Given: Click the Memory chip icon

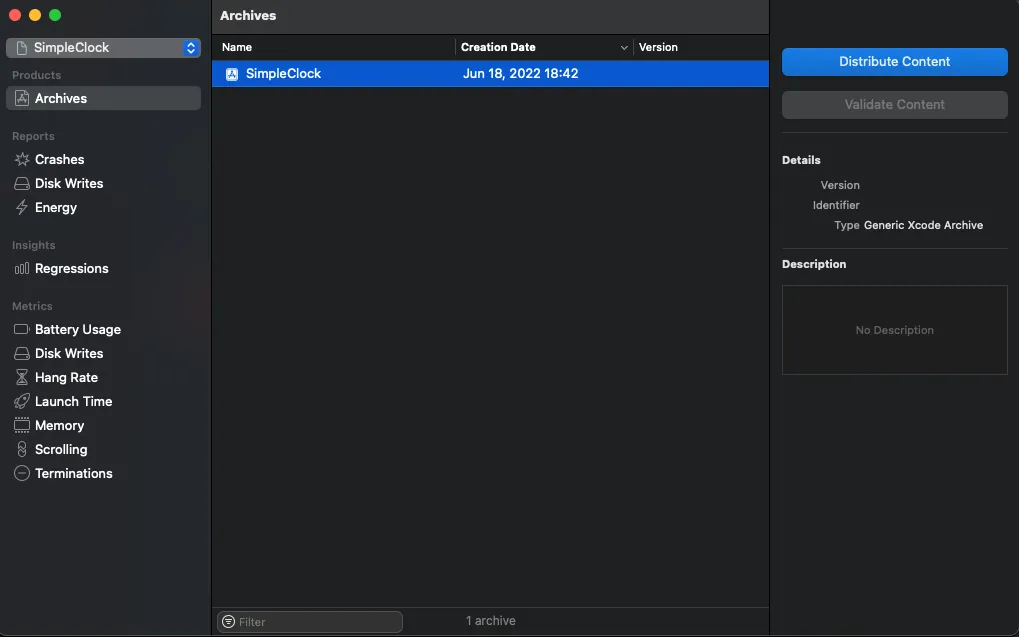Looking at the screenshot, I should click(22, 426).
